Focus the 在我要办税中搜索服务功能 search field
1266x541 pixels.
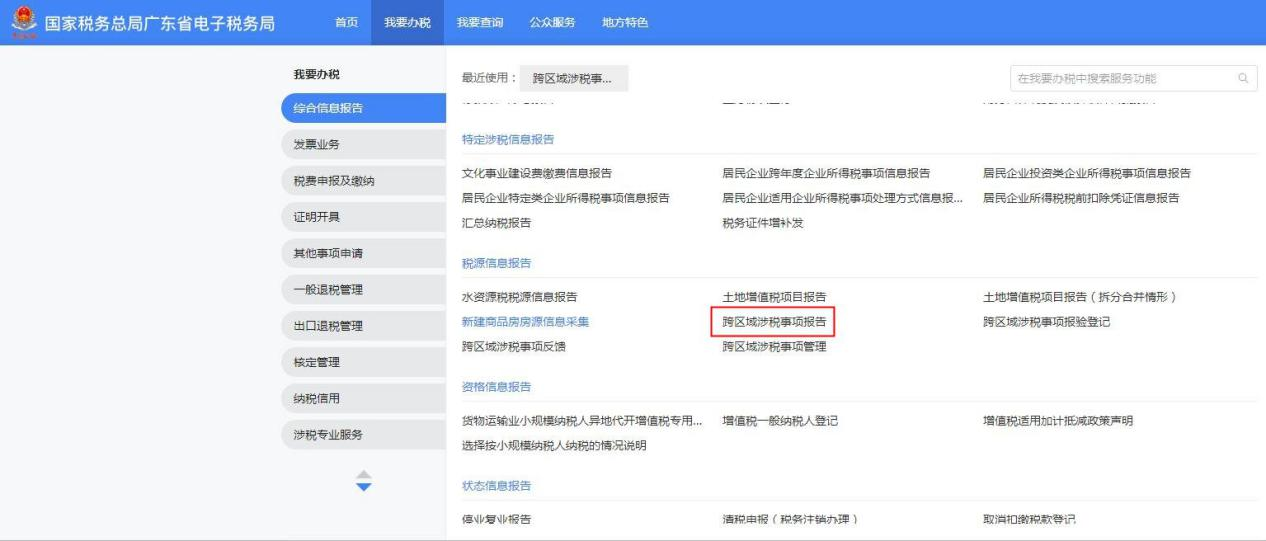tap(1120, 78)
